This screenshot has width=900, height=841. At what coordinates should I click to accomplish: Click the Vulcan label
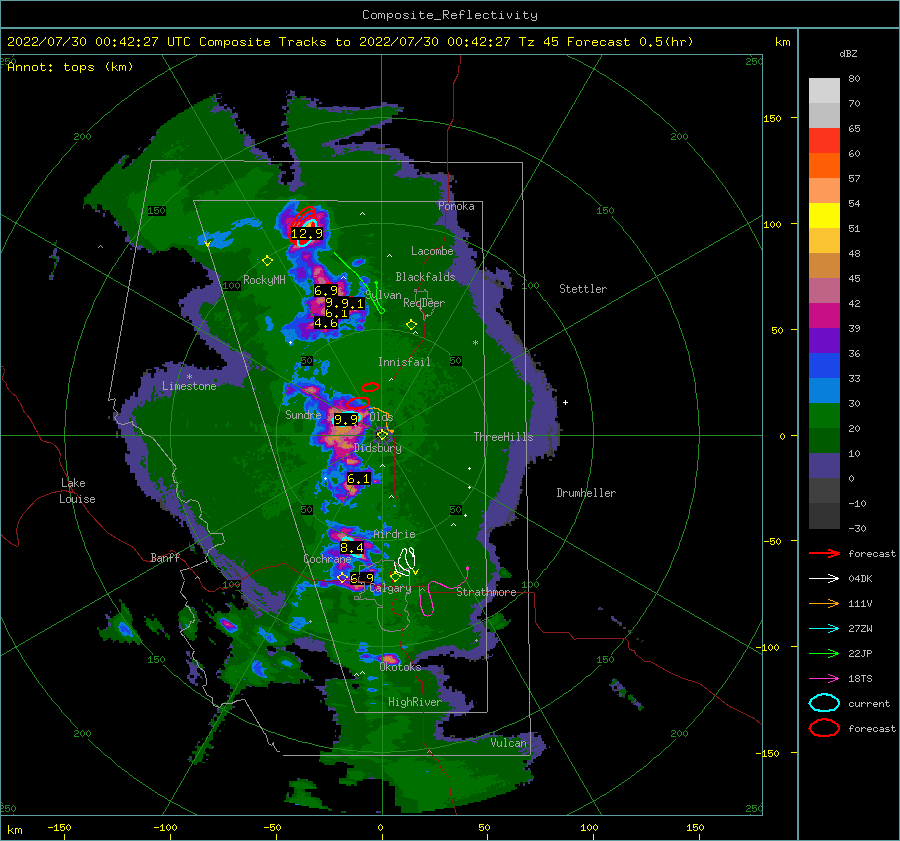pyautogui.click(x=508, y=743)
